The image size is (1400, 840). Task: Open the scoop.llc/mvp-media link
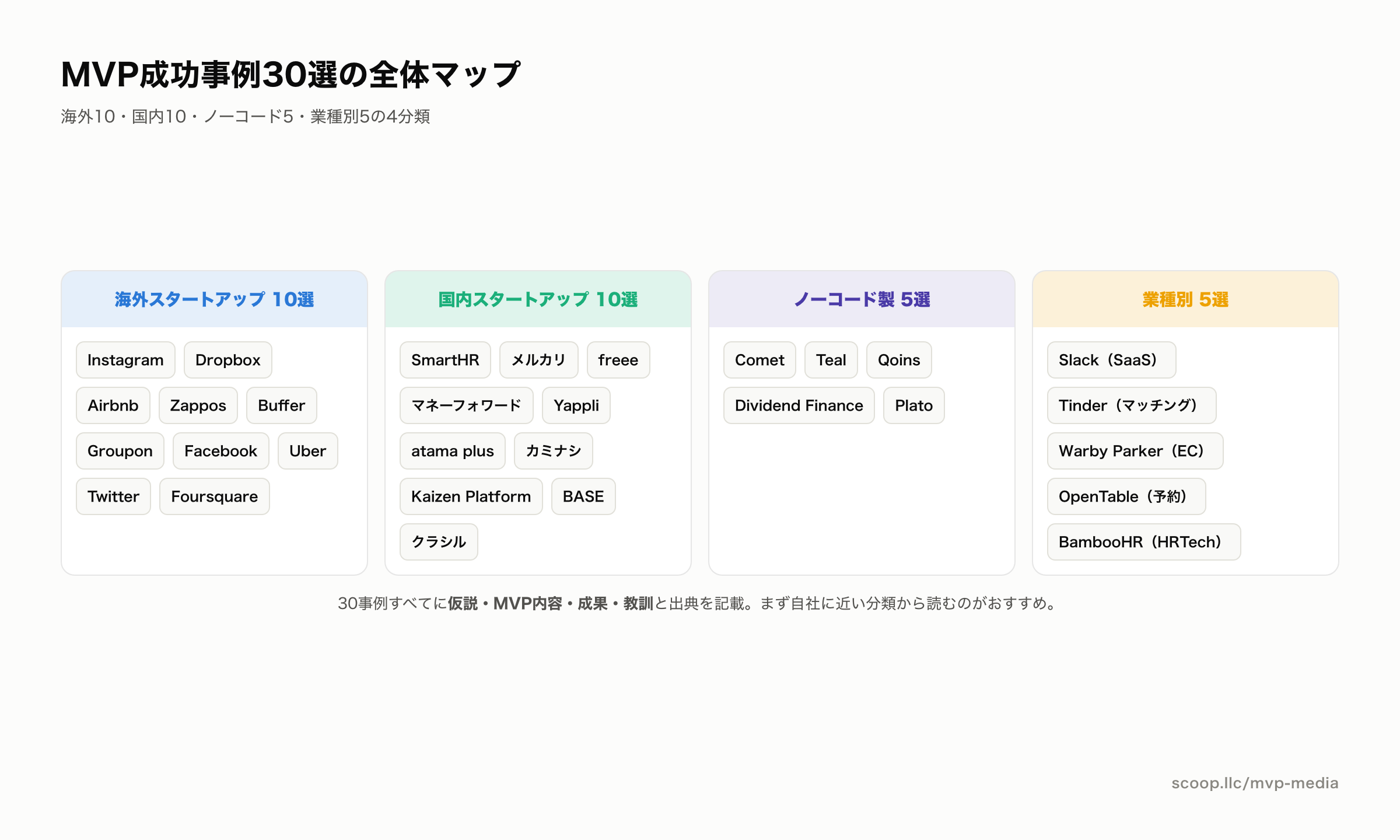click(1255, 783)
